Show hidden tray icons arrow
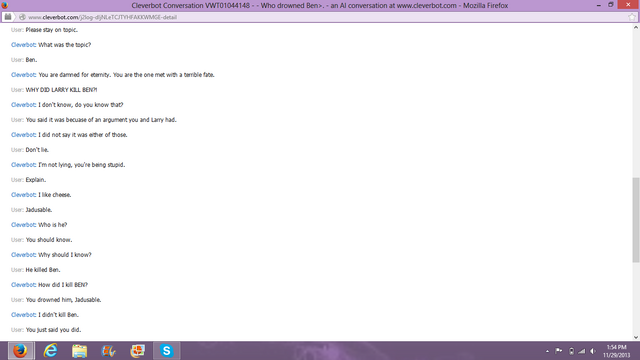This screenshot has height=360, width=640. tap(547, 351)
